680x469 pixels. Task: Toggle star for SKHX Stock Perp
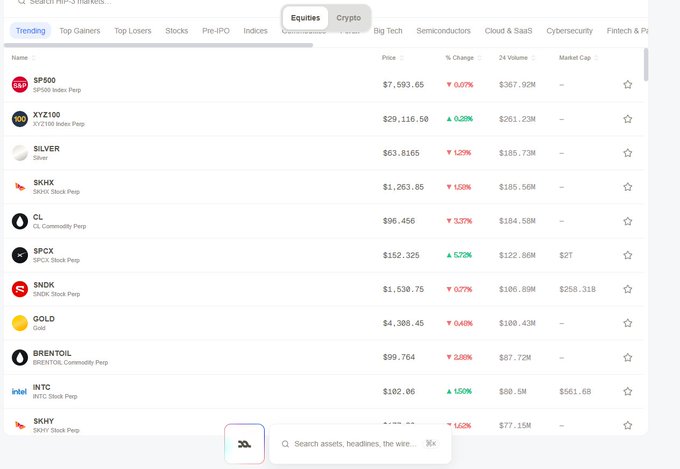click(627, 187)
